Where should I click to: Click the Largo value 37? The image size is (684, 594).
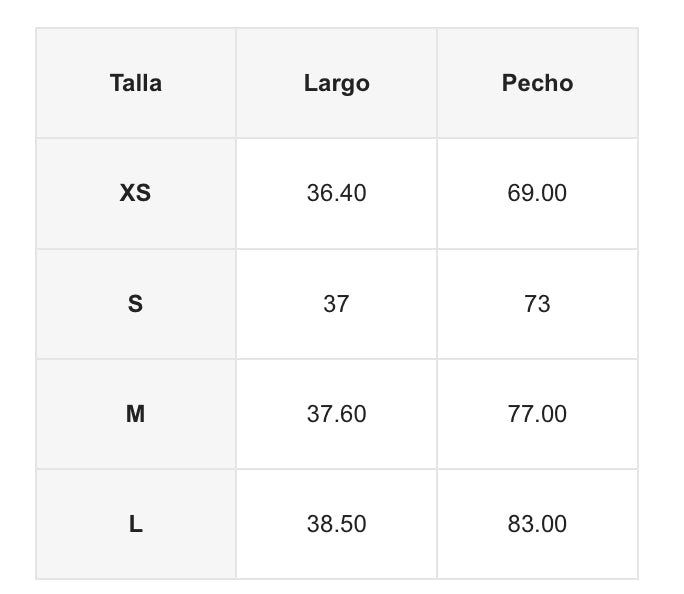click(336, 303)
